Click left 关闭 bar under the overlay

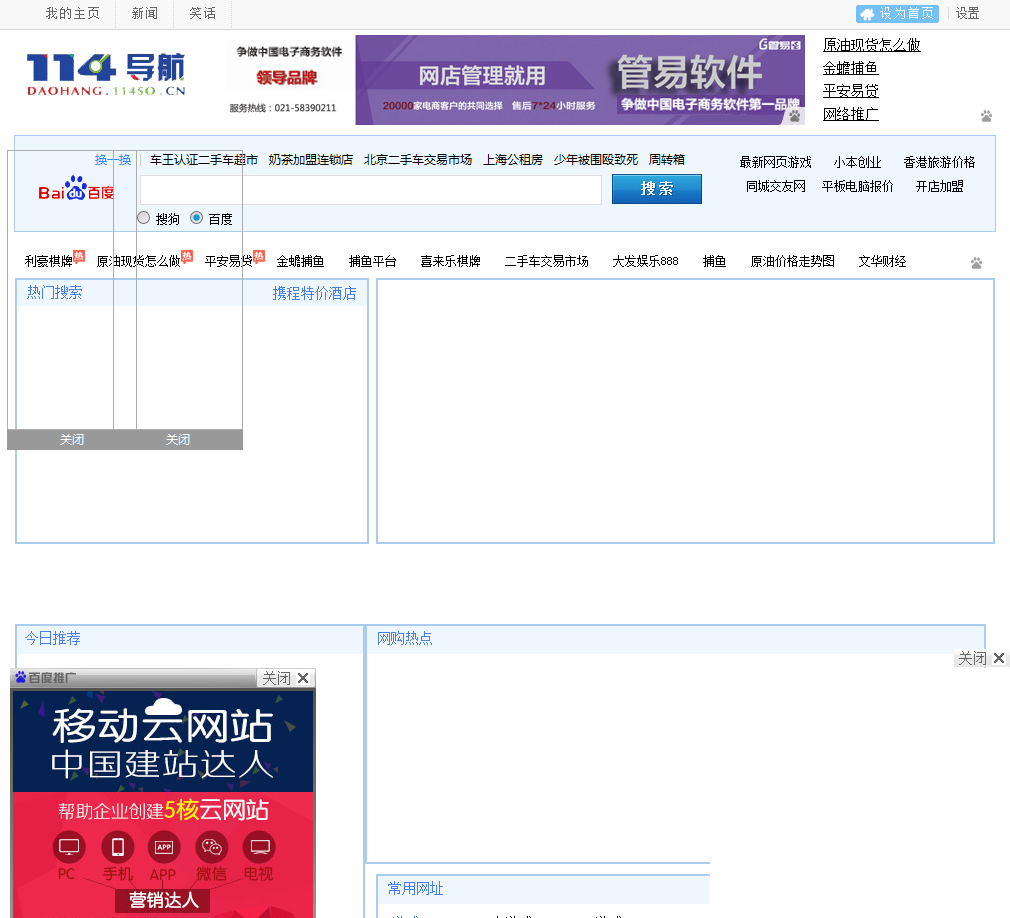click(x=71, y=439)
